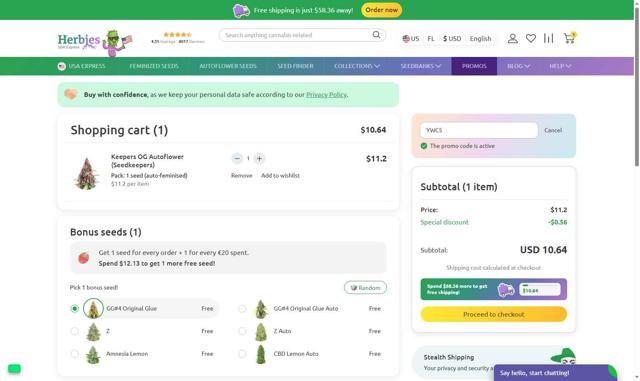This screenshot has width=640, height=381.
Task: Expand the Help menu
Action: tap(560, 66)
